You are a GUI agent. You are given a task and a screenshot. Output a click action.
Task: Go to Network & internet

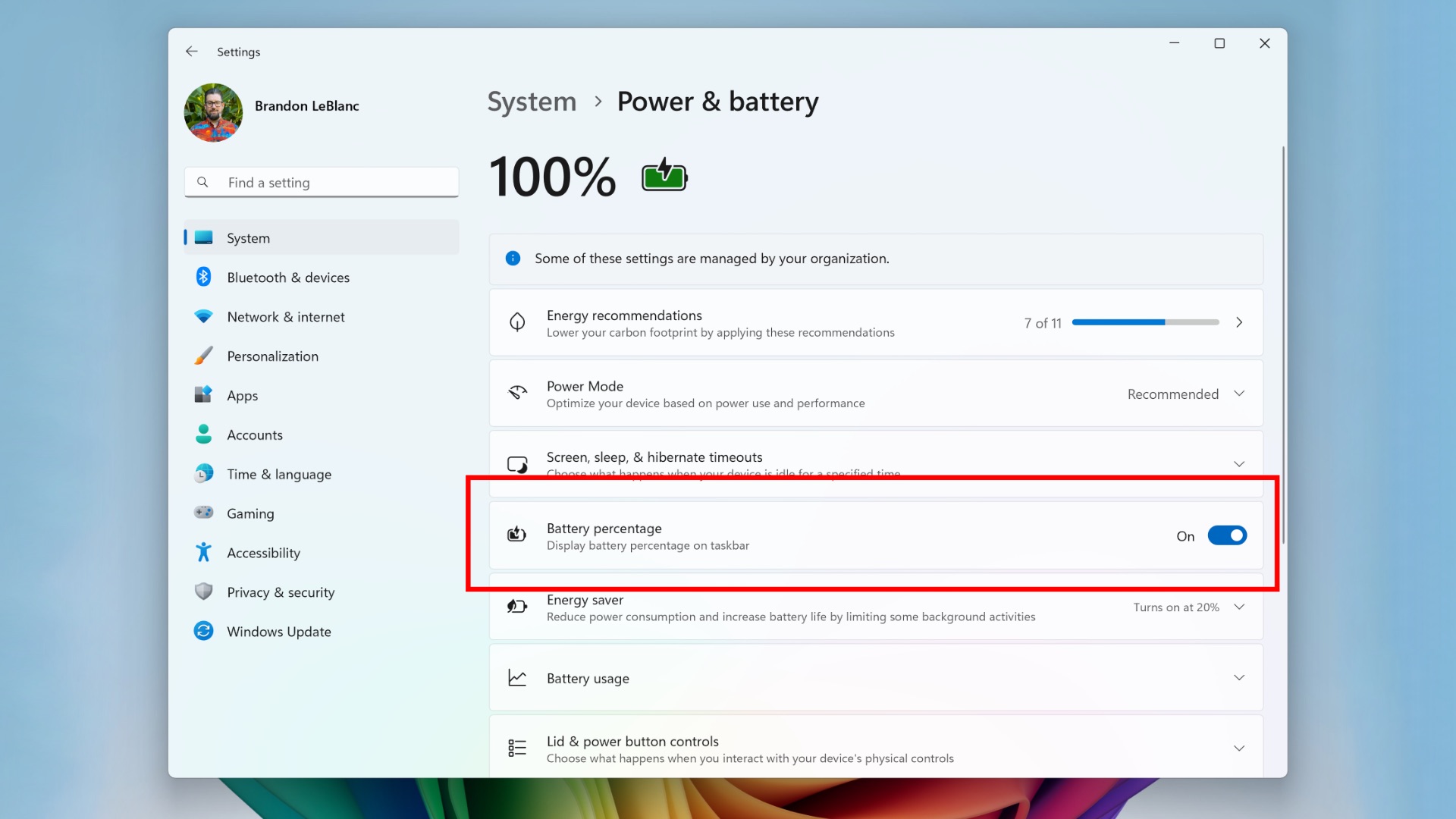[285, 317]
